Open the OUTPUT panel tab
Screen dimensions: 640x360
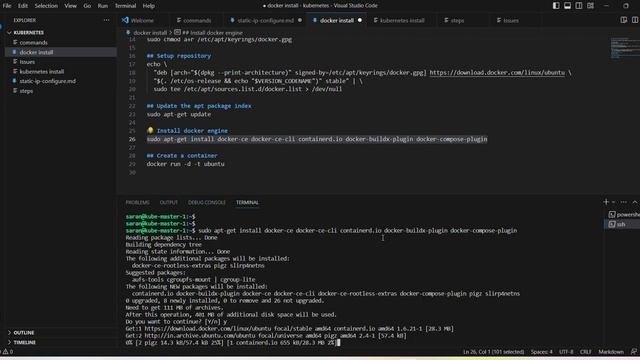point(169,202)
